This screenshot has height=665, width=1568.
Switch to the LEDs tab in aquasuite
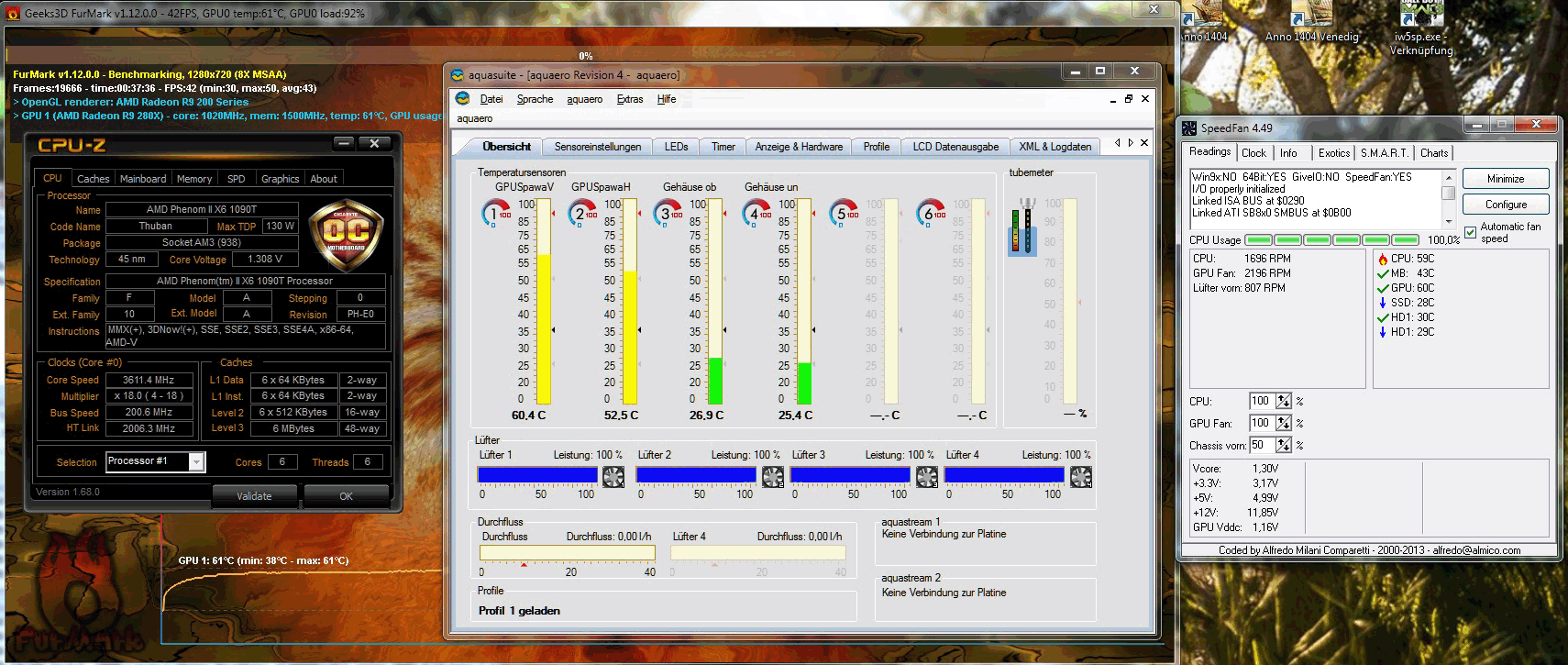click(676, 147)
